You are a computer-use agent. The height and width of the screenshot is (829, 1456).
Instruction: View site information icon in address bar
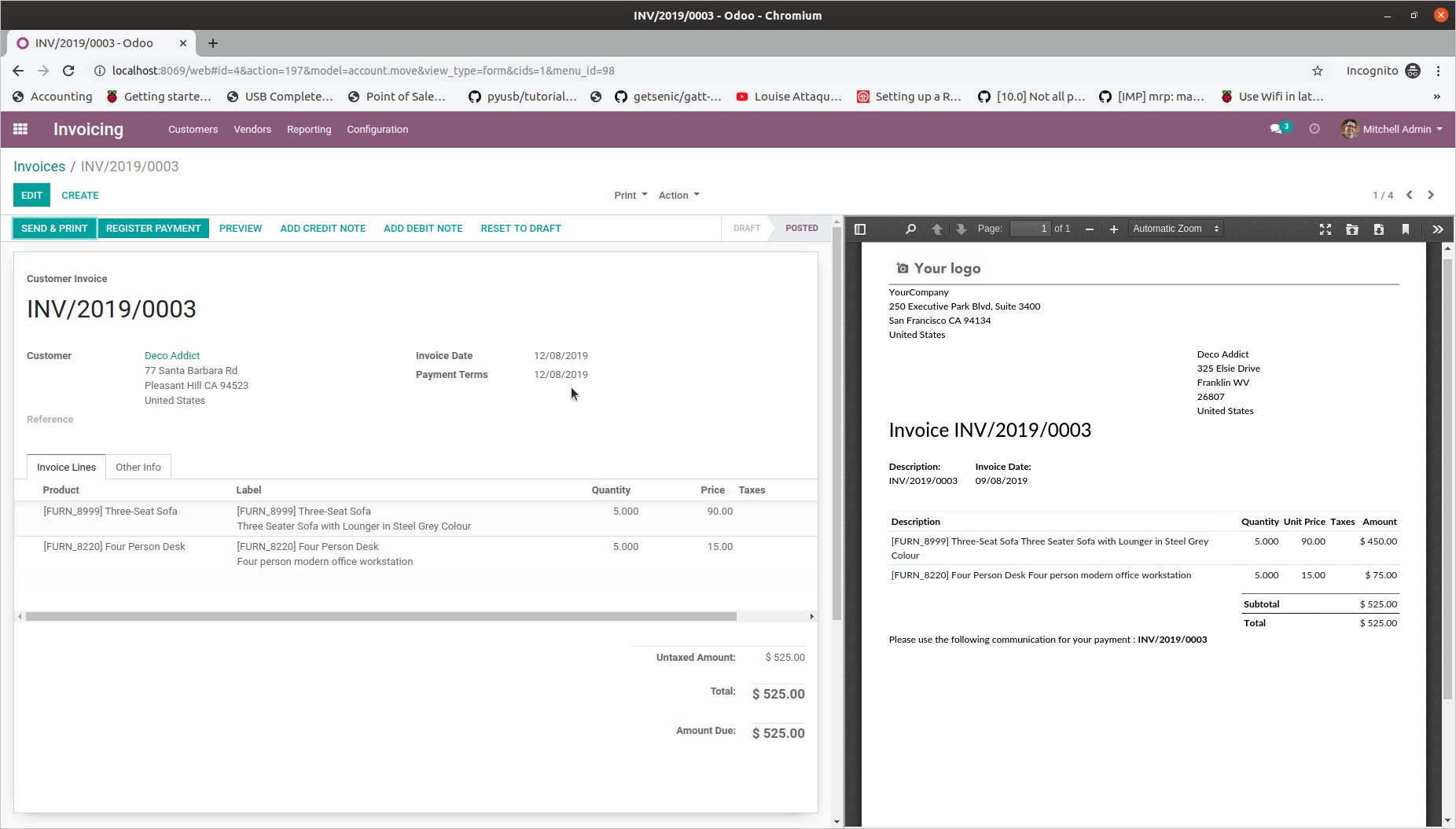(100, 71)
